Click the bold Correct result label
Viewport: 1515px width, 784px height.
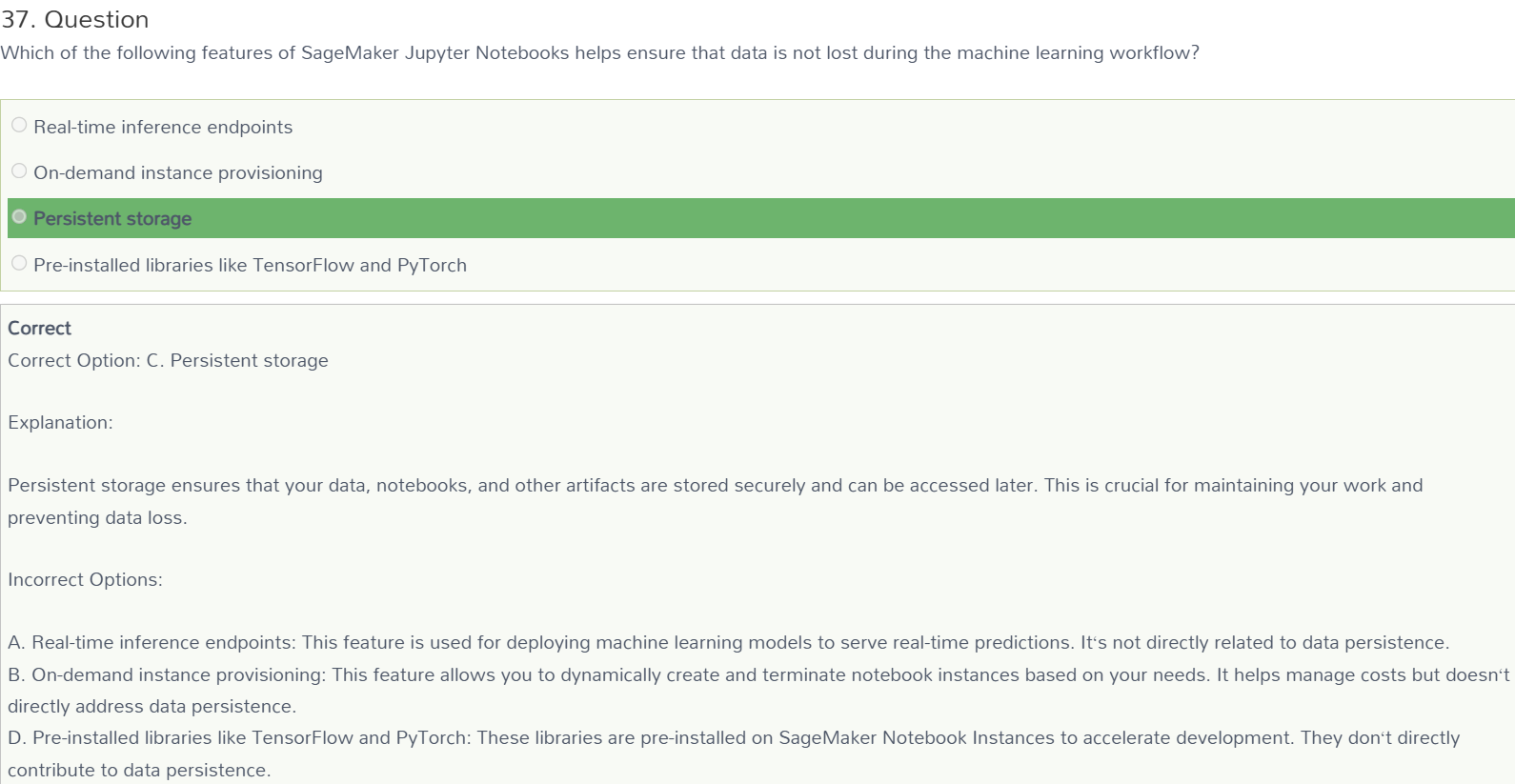pos(39,328)
